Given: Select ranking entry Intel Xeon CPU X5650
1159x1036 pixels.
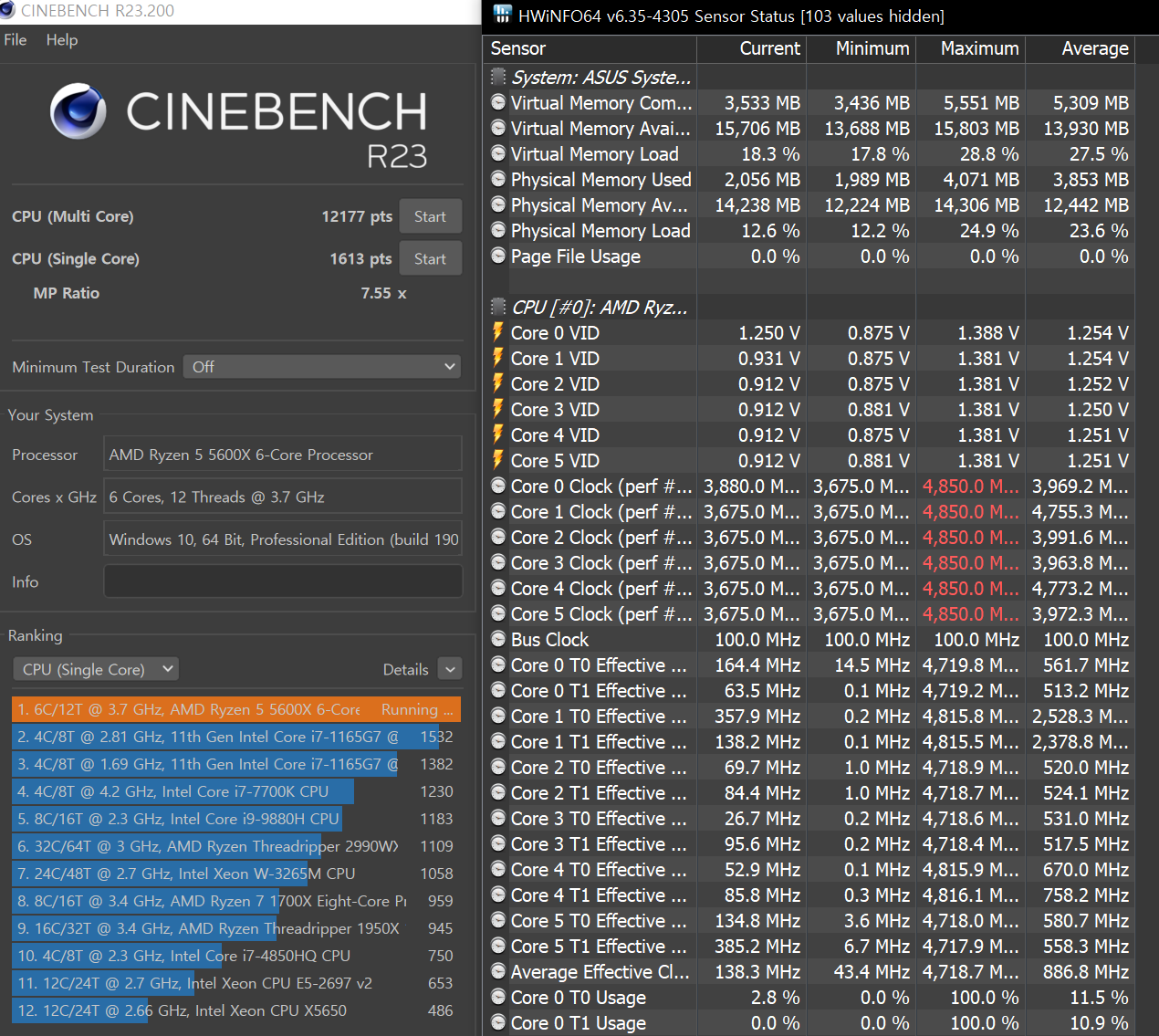Looking at the screenshot, I should tap(236, 1010).
